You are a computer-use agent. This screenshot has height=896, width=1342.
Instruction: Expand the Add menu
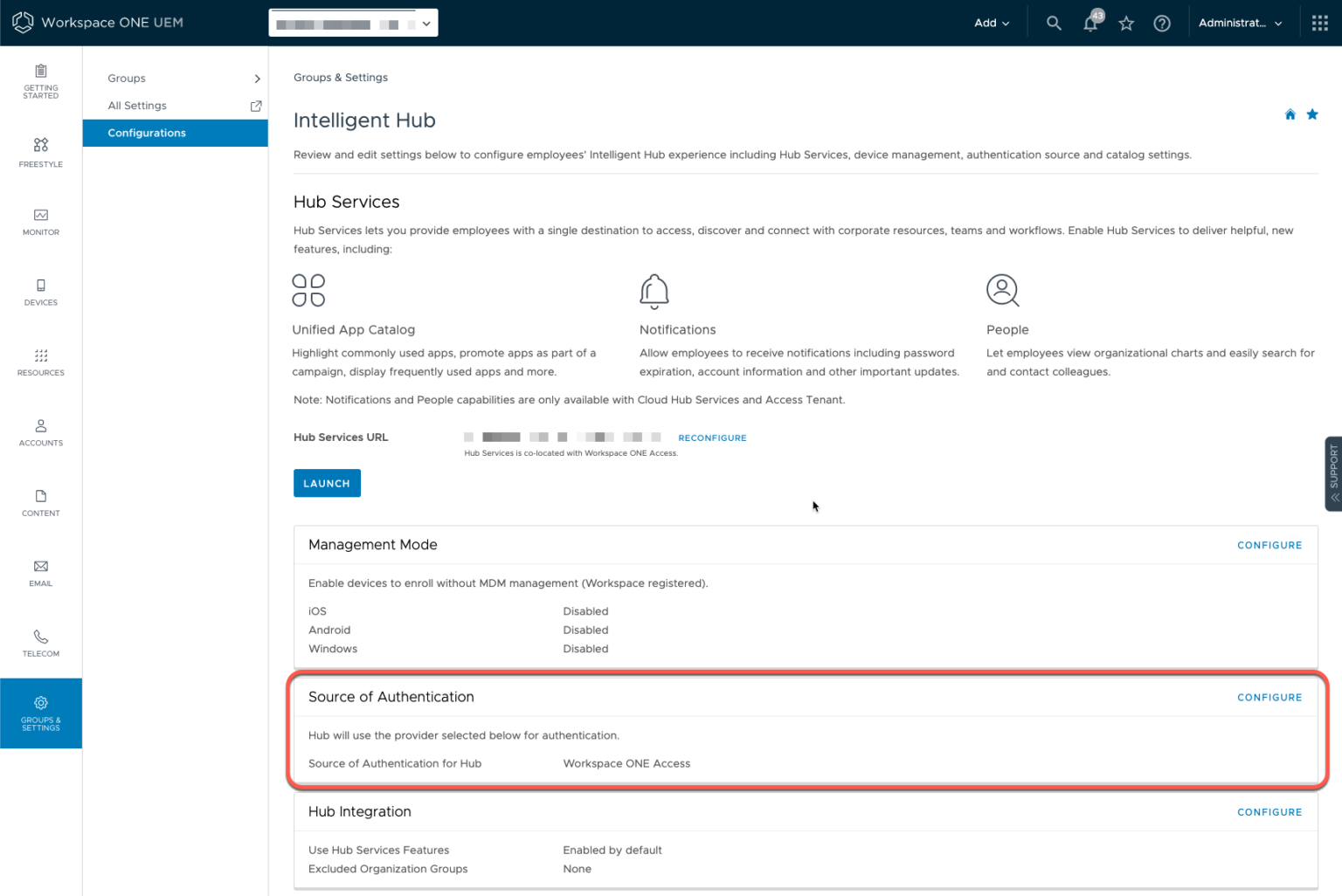[x=992, y=23]
